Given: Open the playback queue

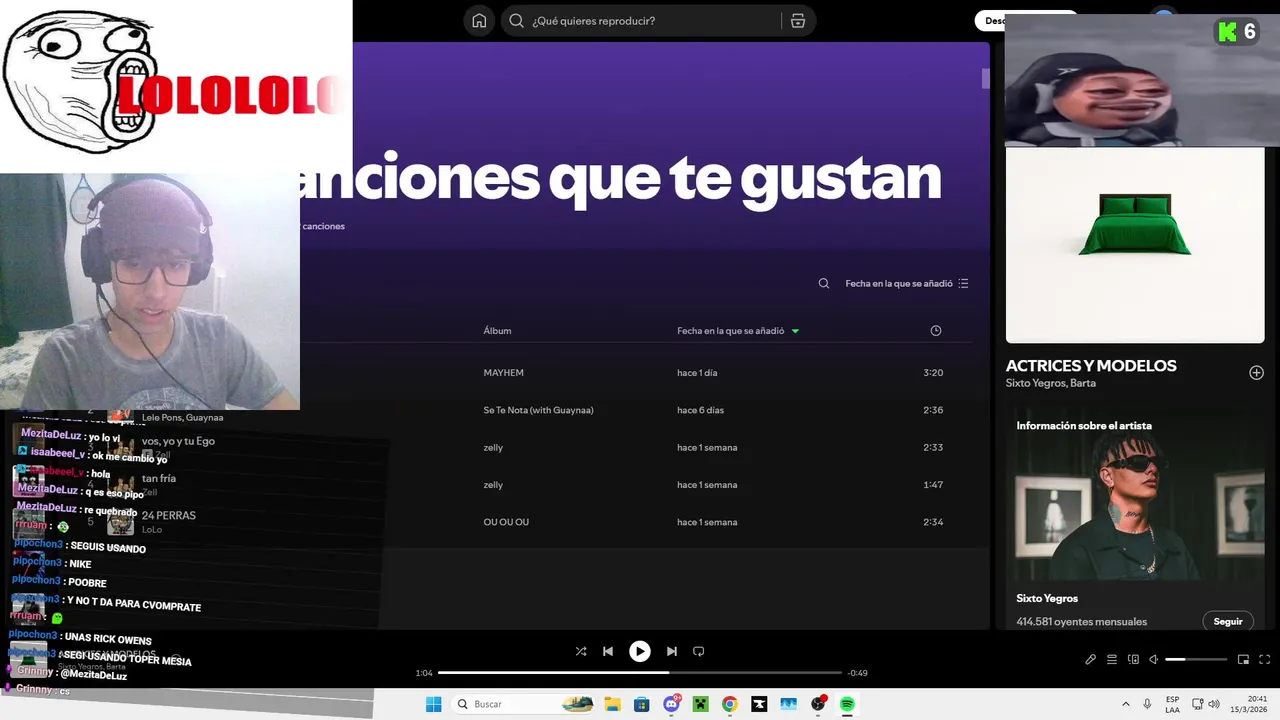Looking at the screenshot, I should (x=1112, y=659).
